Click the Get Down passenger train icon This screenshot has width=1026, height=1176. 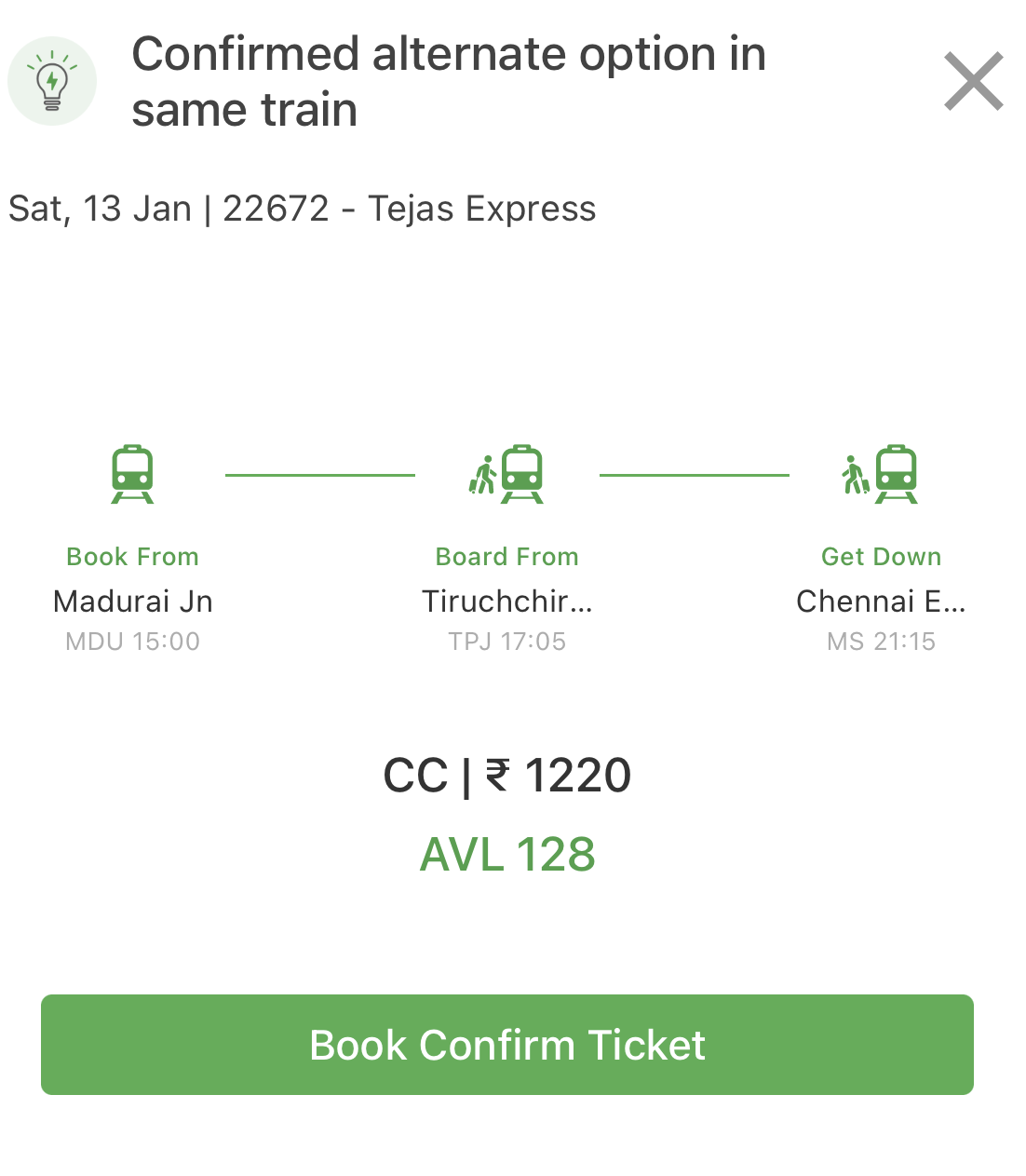pos(881,474)
